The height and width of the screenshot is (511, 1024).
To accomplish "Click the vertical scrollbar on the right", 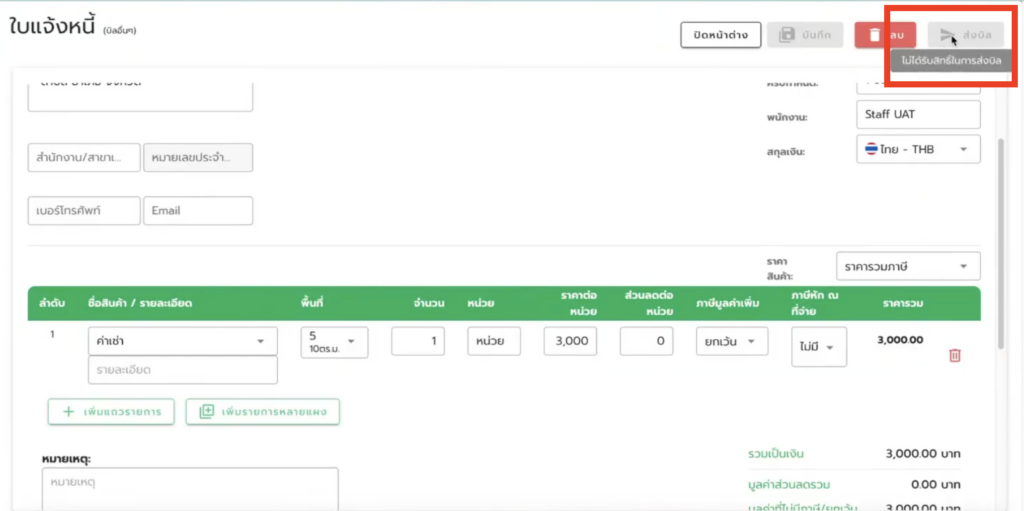I will click(1002, 250).
